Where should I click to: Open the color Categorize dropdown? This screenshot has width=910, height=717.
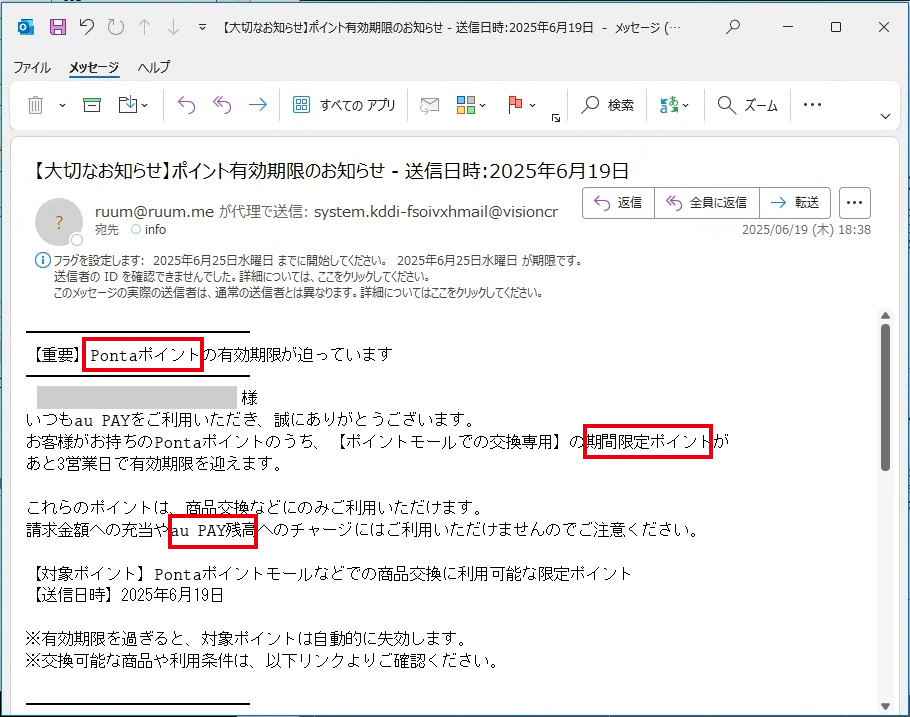click(x=471, y=105)
